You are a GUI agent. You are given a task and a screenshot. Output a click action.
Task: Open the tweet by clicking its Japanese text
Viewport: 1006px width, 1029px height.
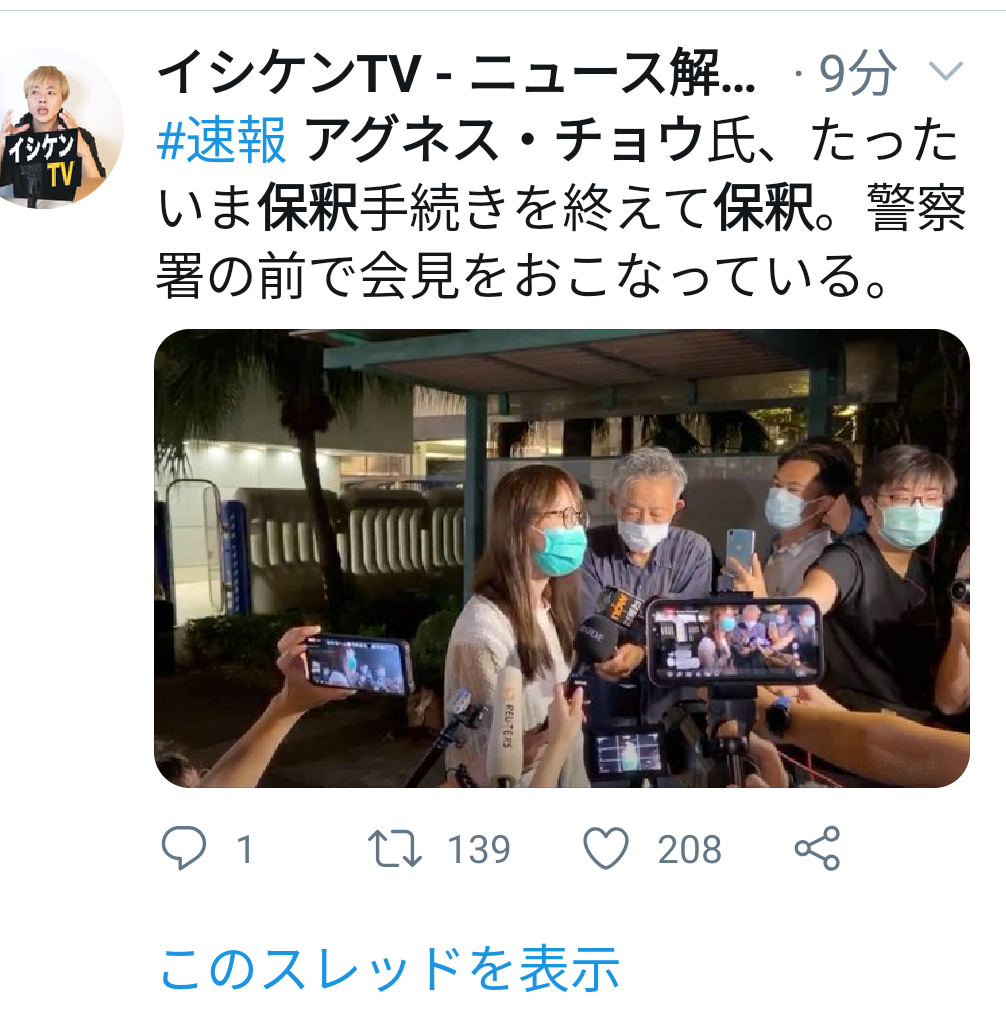tap(561, 207)
